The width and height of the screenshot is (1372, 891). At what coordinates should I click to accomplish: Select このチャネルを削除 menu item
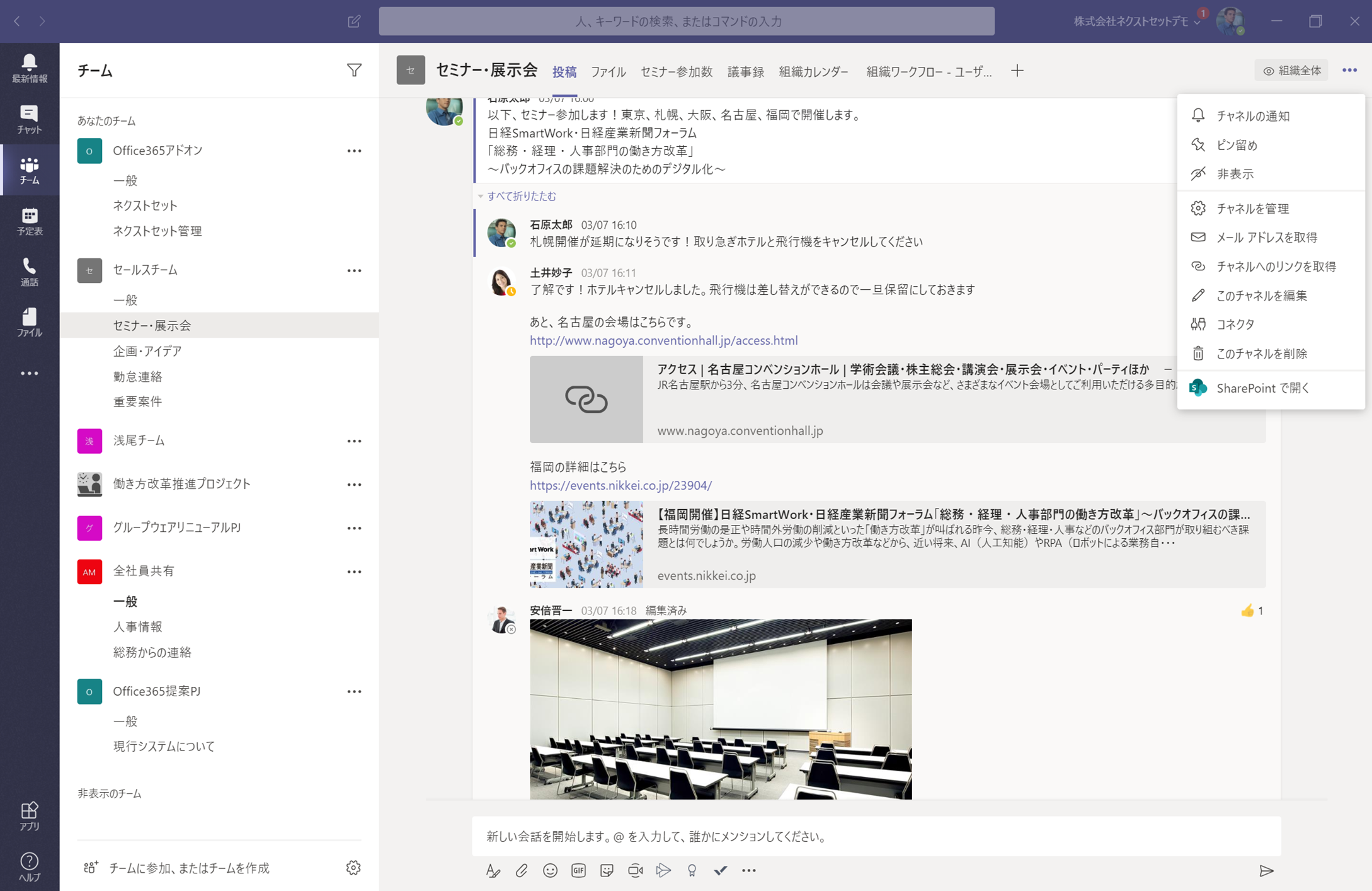pyautogui.click(x=1271, y=353)
